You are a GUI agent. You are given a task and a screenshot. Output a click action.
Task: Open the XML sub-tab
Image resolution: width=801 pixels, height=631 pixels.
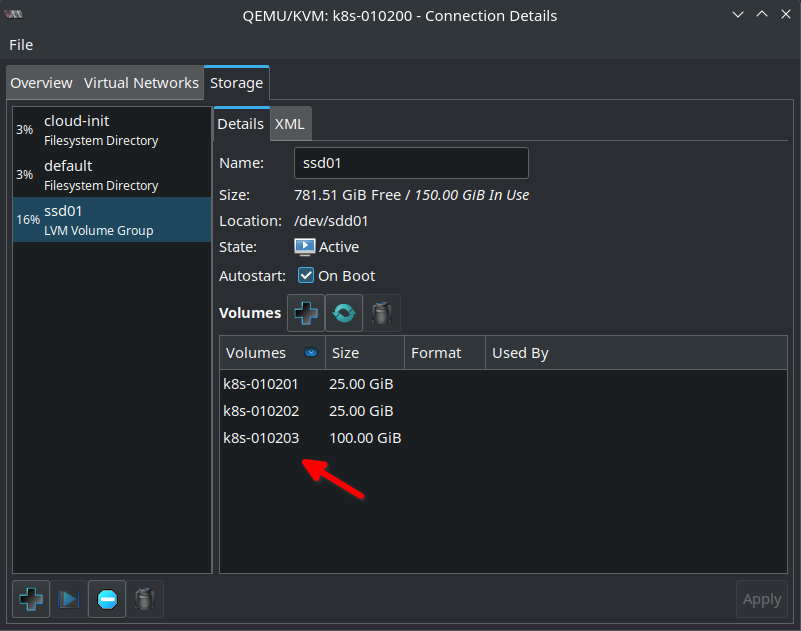pos(290,124)
